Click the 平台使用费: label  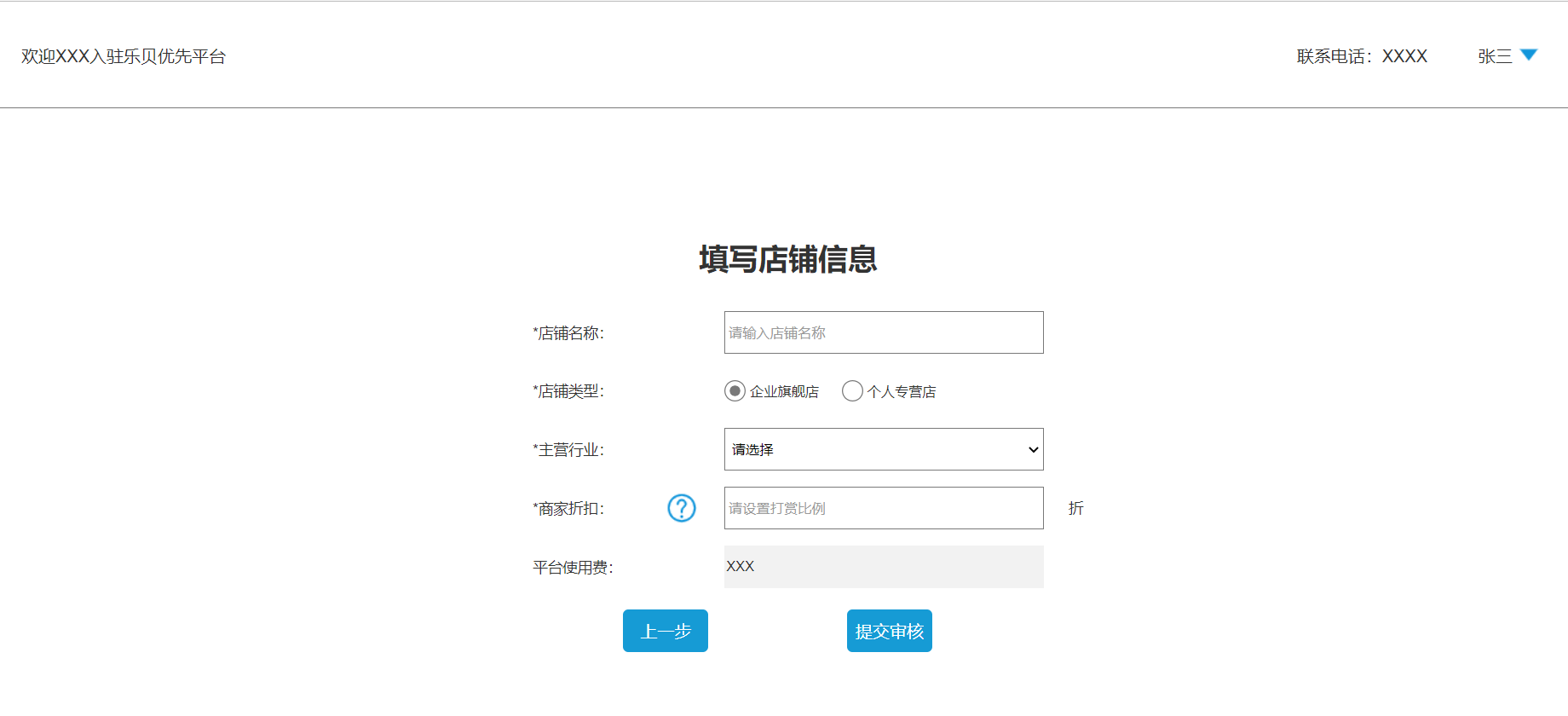click(573, 567)
